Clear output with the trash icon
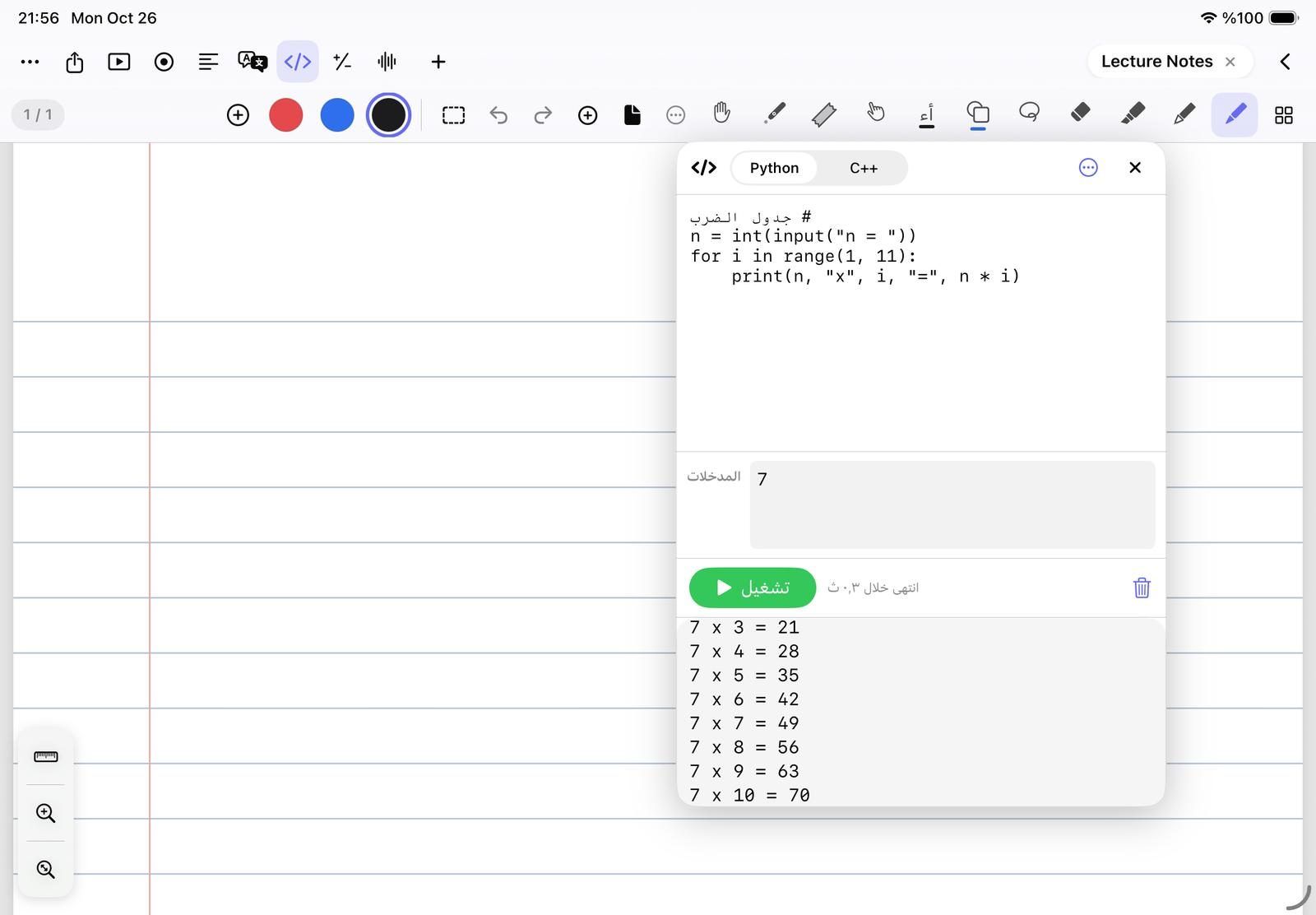 tap(1142, 588)
